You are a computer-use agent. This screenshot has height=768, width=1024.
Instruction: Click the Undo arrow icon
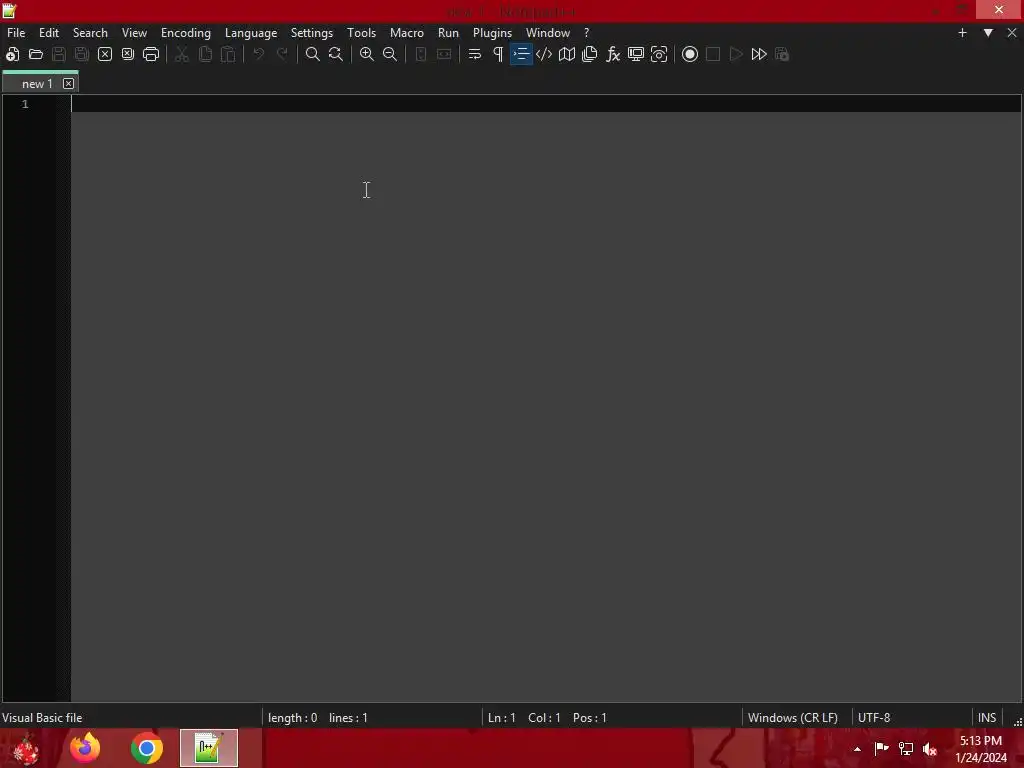(x=259, y=54)
